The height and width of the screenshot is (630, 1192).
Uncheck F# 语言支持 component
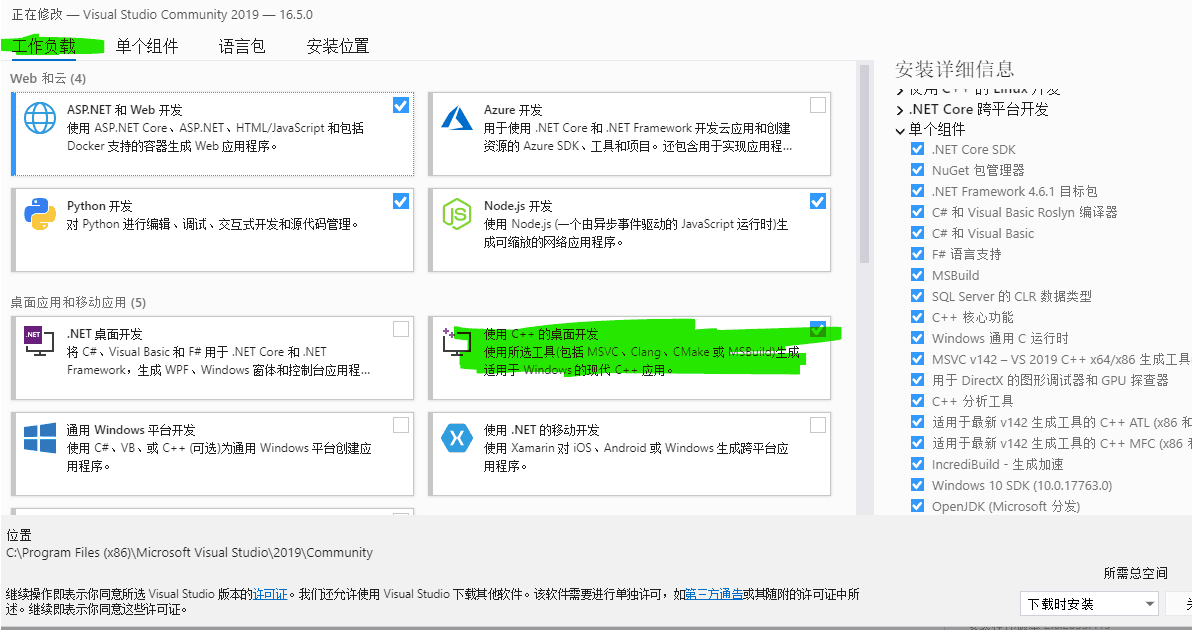point(918,254)
